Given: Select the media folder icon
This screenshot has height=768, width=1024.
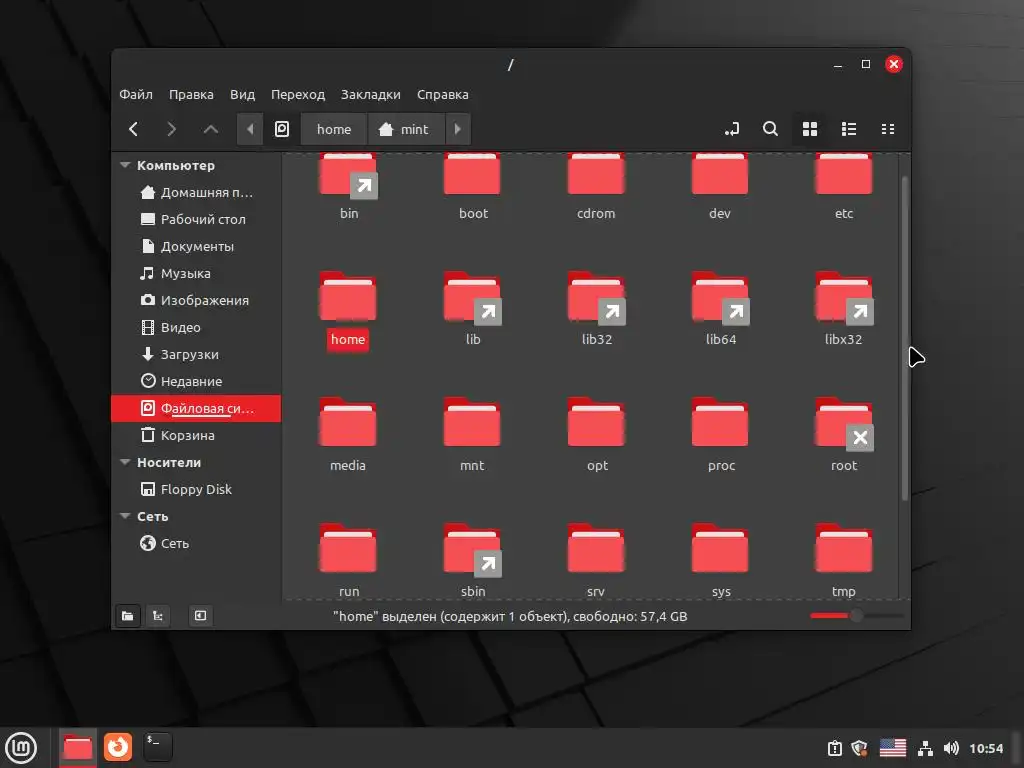Looking at the screenshot, I should click(x=348, y=422).
